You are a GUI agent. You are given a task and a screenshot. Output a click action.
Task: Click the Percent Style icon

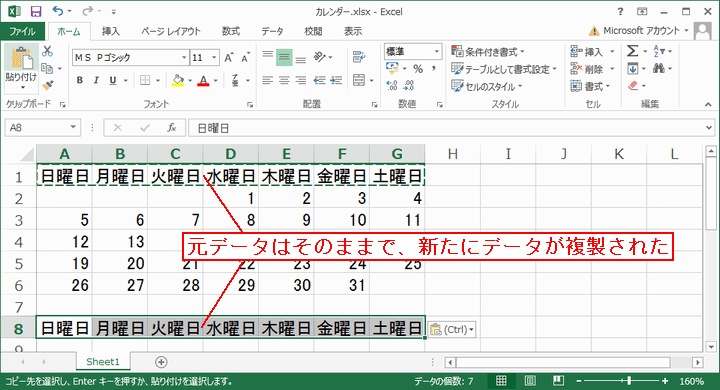tap(418, 69)
